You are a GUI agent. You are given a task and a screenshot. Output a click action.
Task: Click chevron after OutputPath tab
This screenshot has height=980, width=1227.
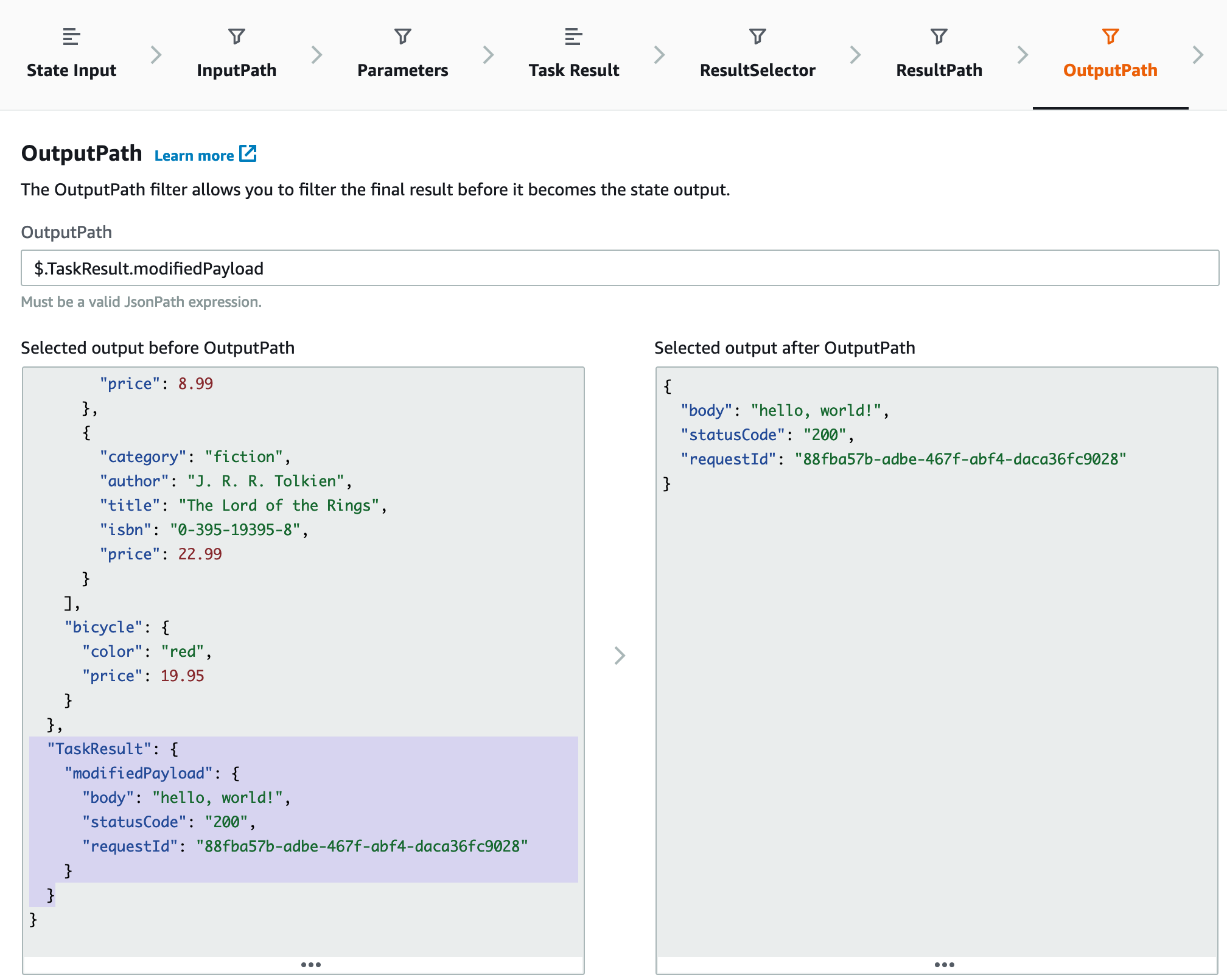1198,55
